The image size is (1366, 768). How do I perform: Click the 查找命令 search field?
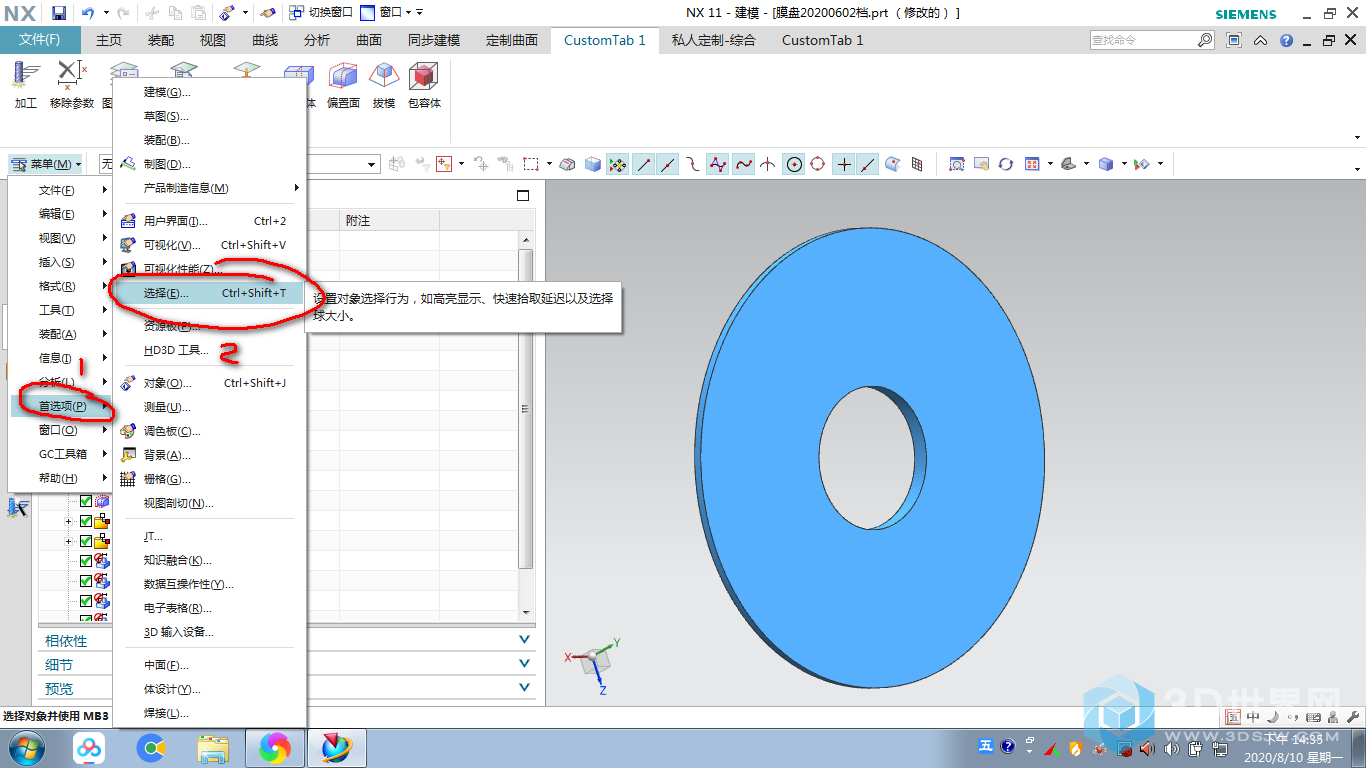point(1143,40)
